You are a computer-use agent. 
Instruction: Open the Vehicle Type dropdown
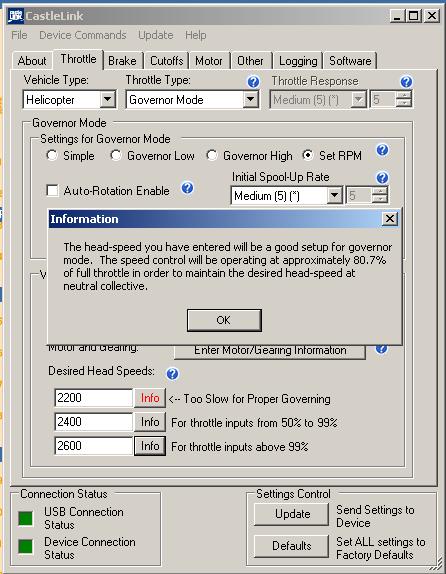tap(108, 99)
